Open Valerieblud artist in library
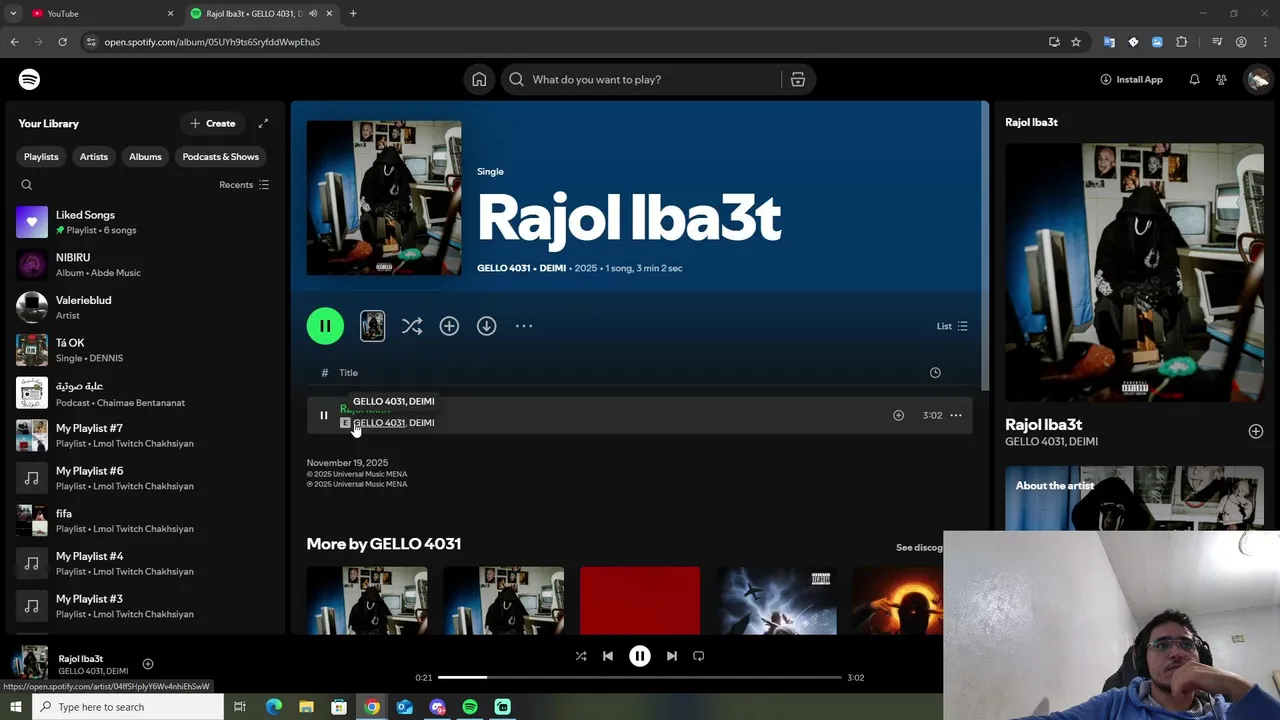Viewport: 1280px width, 720px height. (x=145, y=307)
